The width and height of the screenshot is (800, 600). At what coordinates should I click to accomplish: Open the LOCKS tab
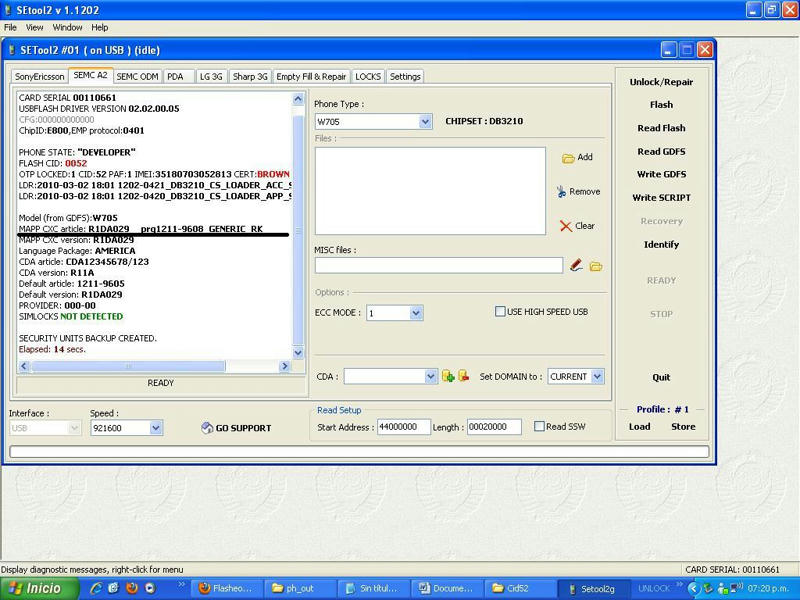tap(368, 76)
